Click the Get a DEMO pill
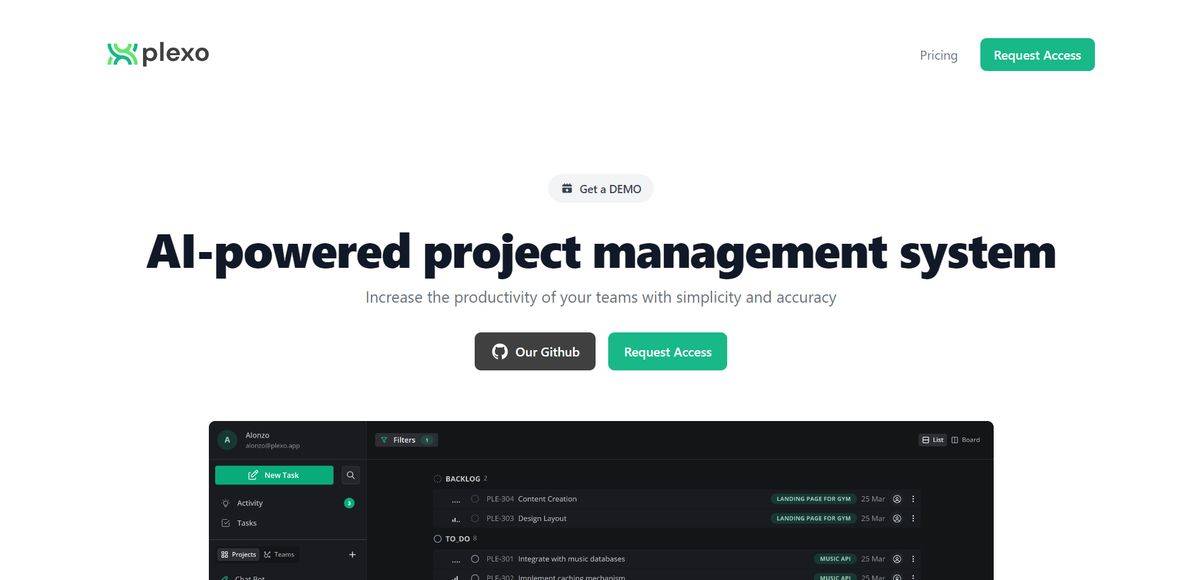 click(x=601, y=189)
